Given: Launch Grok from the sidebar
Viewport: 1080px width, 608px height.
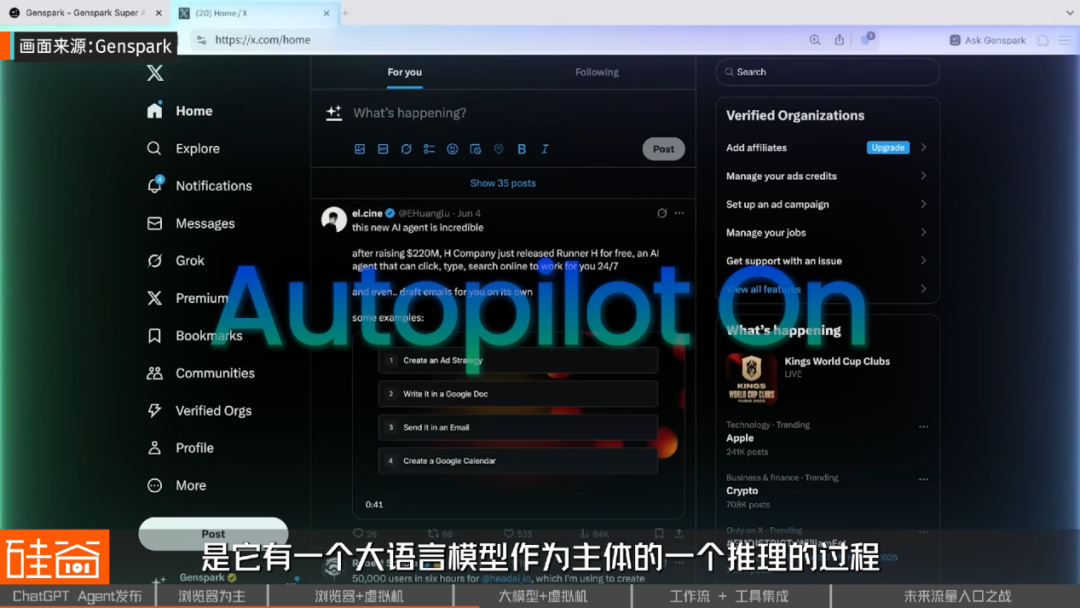Looking at the screenshot, I should point(176,260).
